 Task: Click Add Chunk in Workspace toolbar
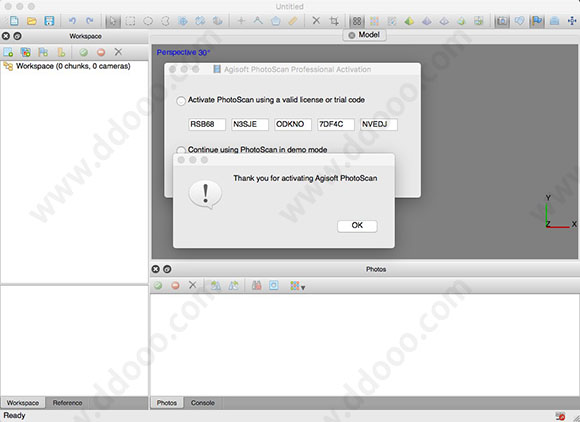pos(8,52)
